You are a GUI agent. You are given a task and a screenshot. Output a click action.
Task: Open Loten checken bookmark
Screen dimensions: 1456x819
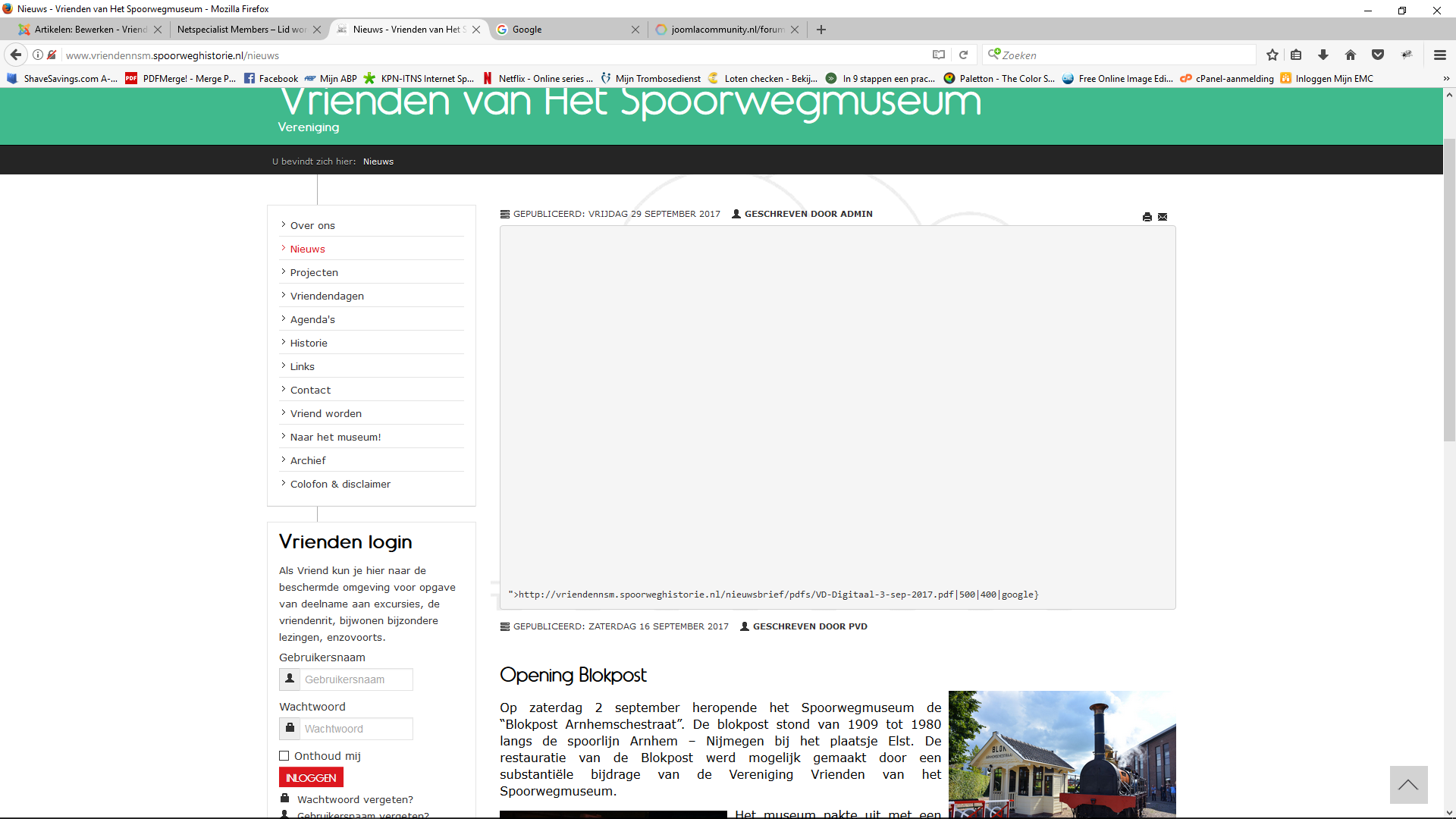pyautogui.click(x=763, y=78)
